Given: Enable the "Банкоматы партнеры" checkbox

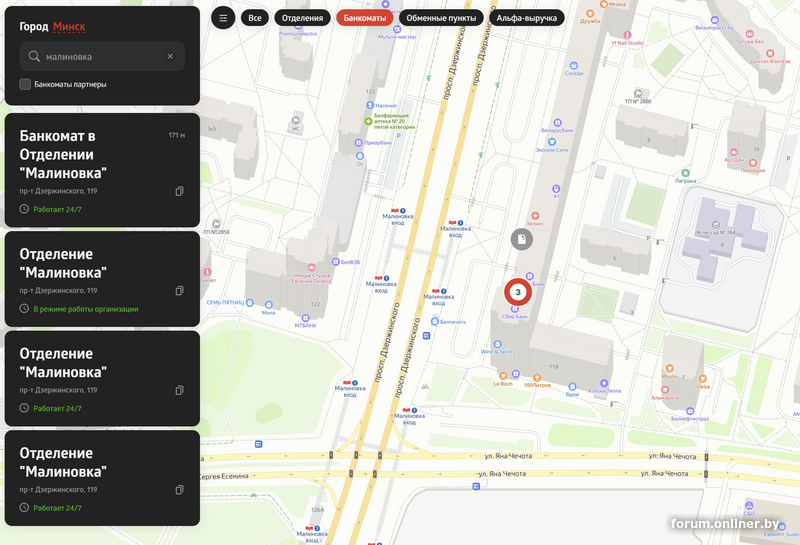Looking at the screenshot, I should (x=25, y=84).
